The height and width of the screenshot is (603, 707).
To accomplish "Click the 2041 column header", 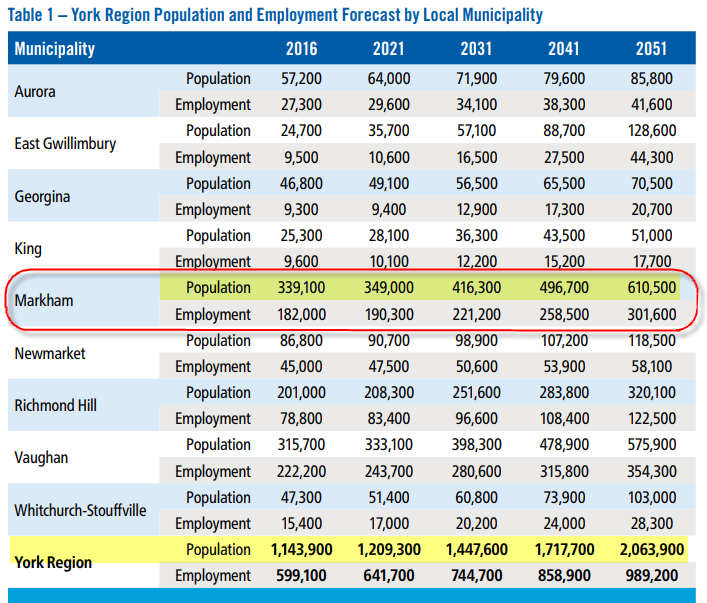I will [564, 49].
